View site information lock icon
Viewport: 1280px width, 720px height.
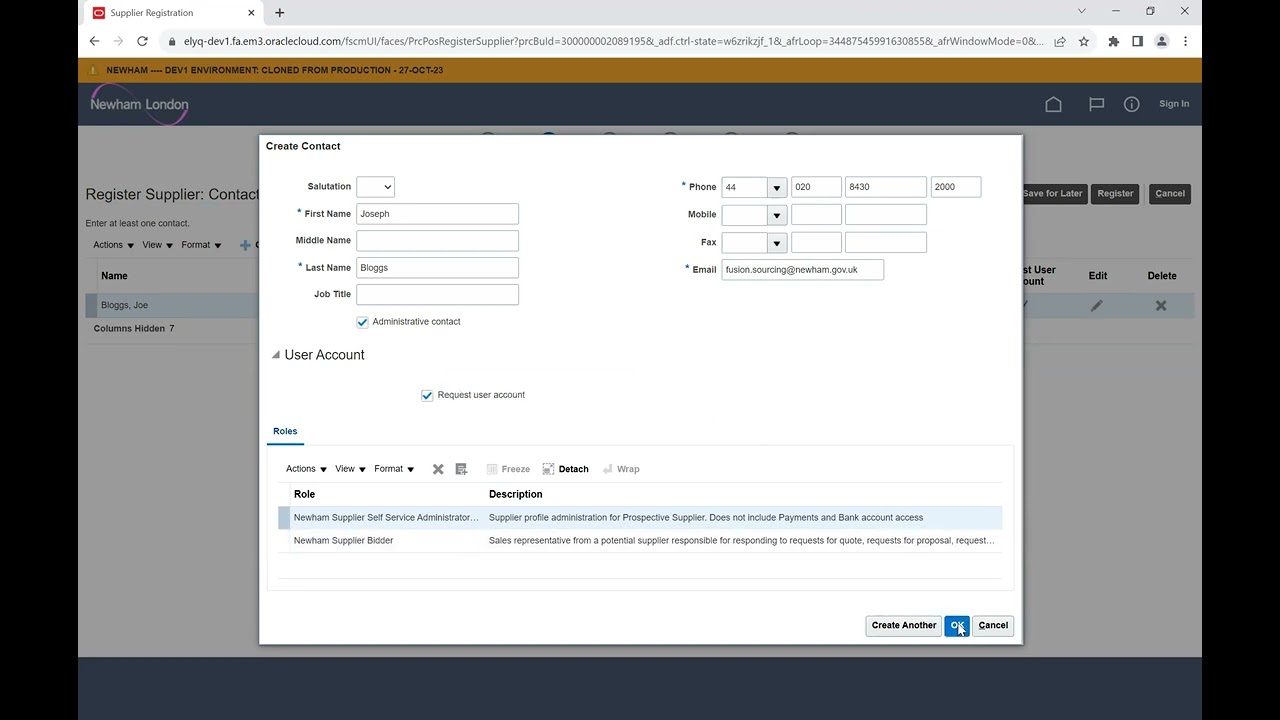click(172, 41)
